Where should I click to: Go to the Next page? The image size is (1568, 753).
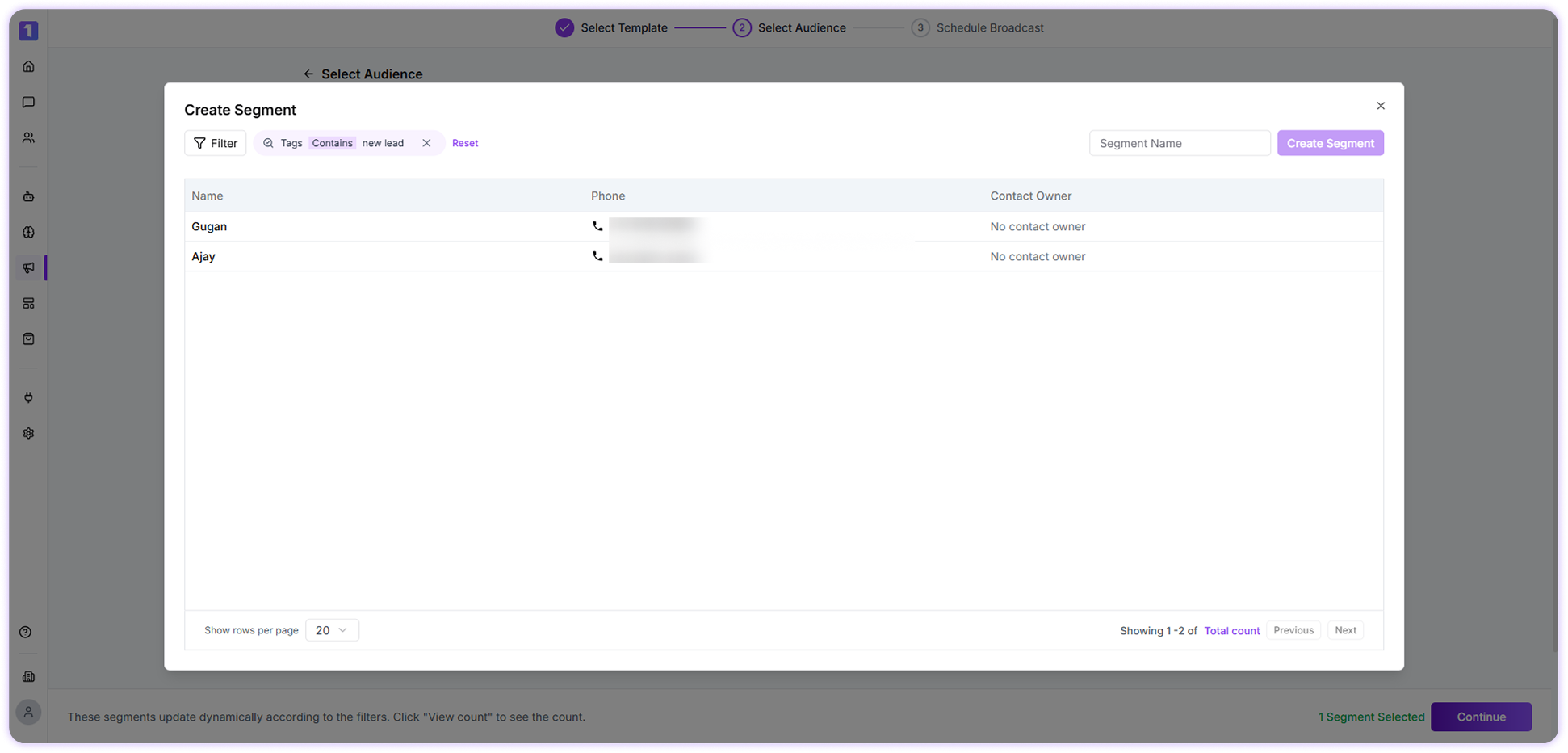(1345, 629)
